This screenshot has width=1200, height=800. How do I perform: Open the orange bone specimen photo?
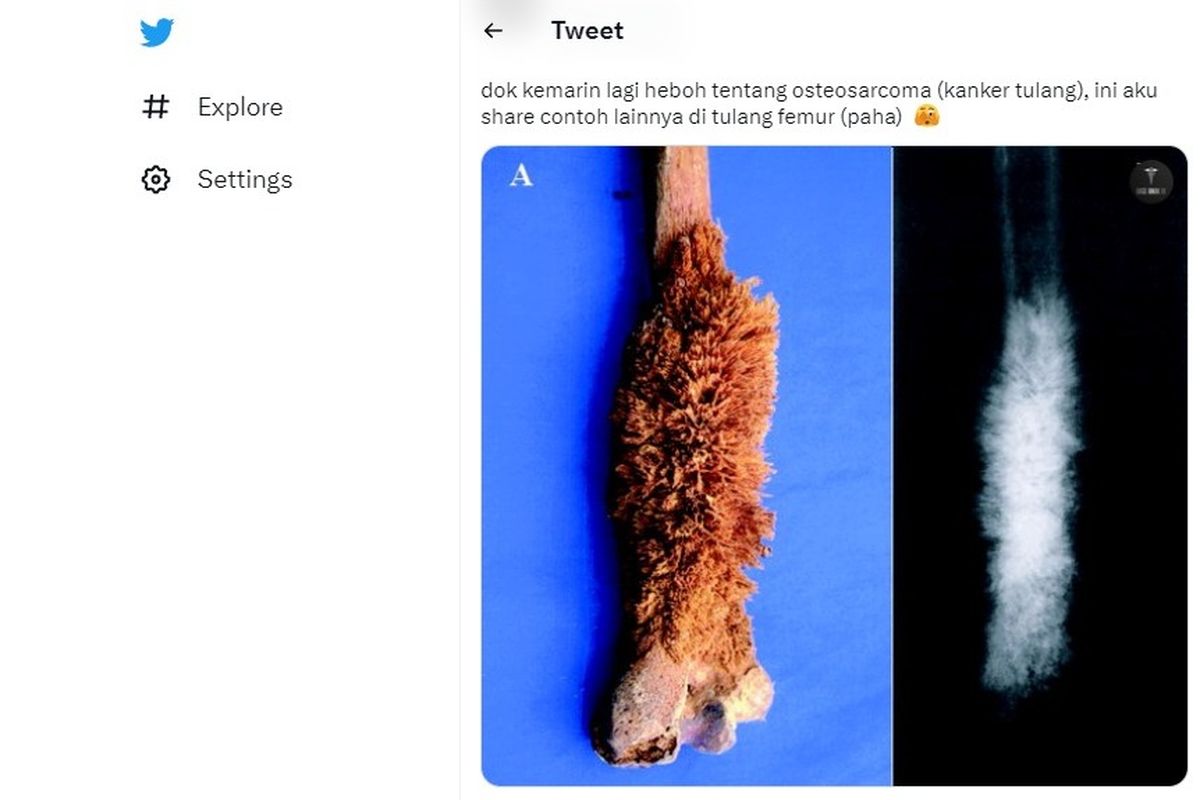pos(690,450)
